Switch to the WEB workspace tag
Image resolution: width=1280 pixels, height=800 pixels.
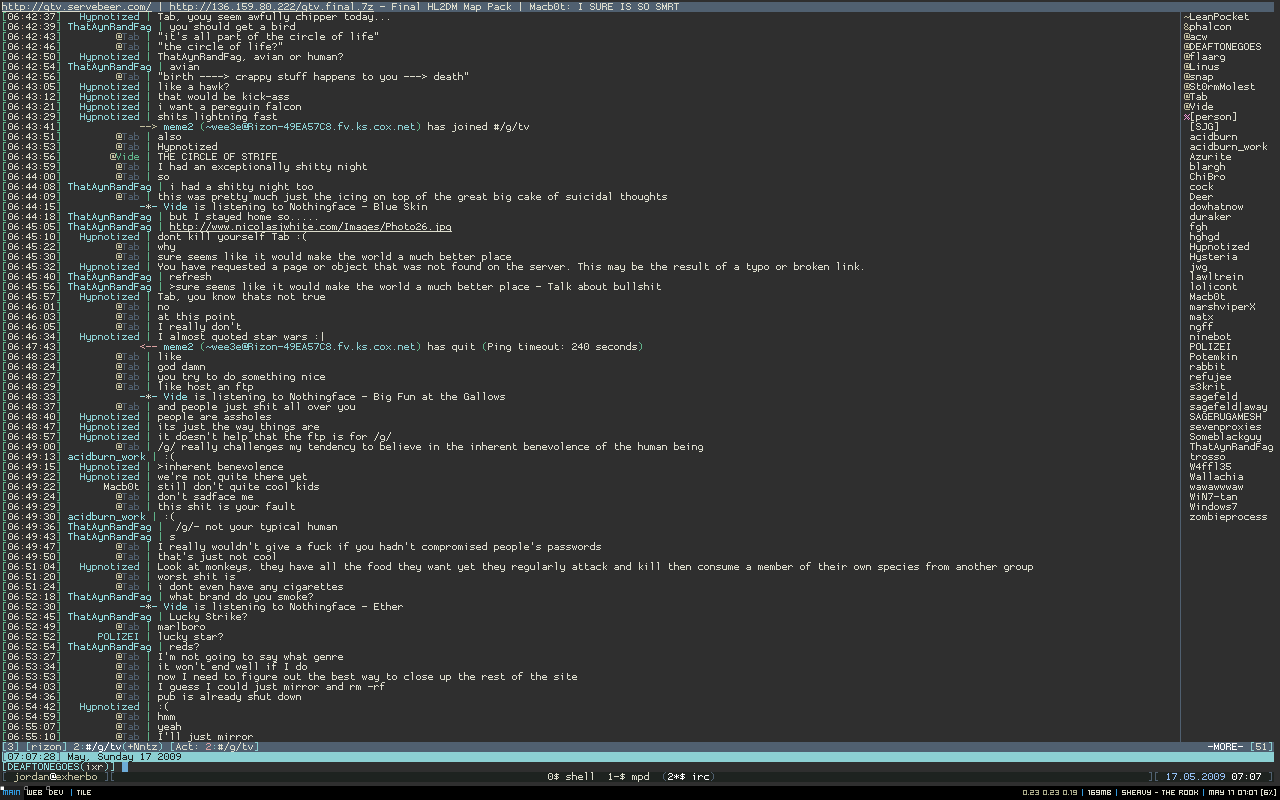point(34,792)
